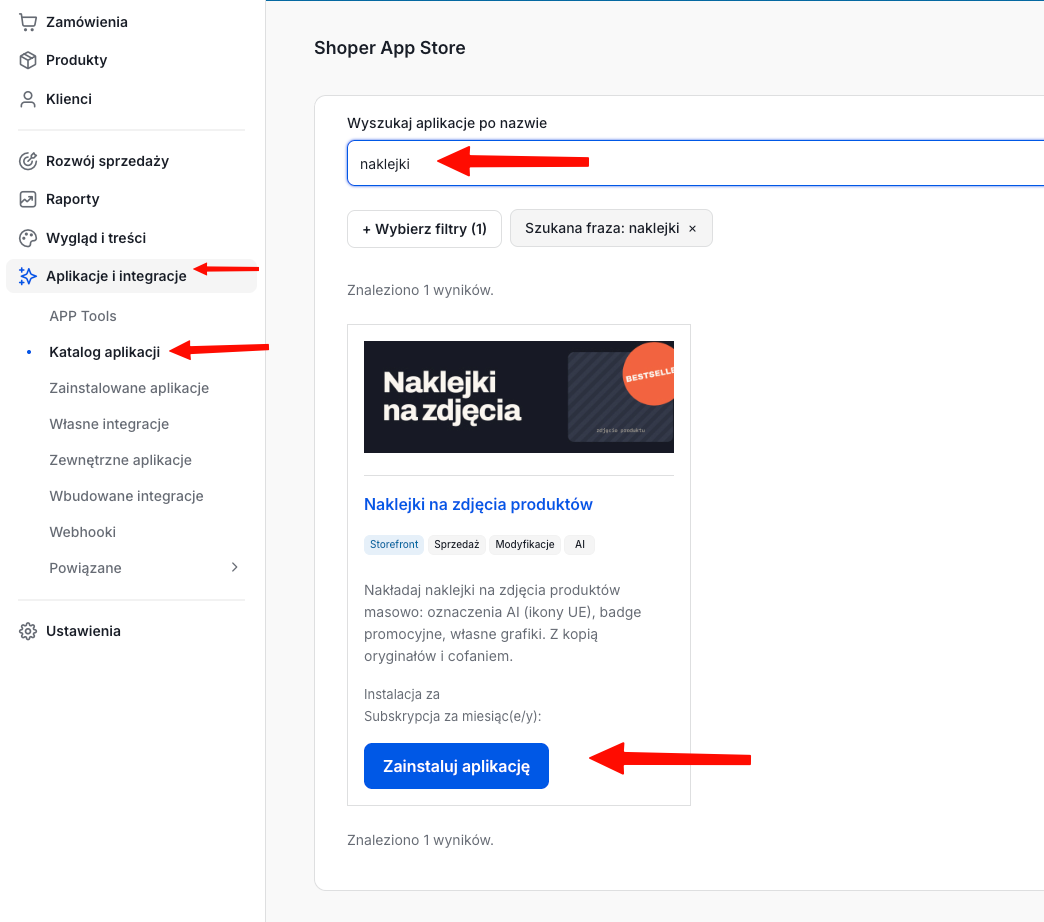Viewport: 1044px width, 922px height.
Task: Remove the 'Szukana fraza: naklejki' filter chip
Action: (x=692, y=228)
